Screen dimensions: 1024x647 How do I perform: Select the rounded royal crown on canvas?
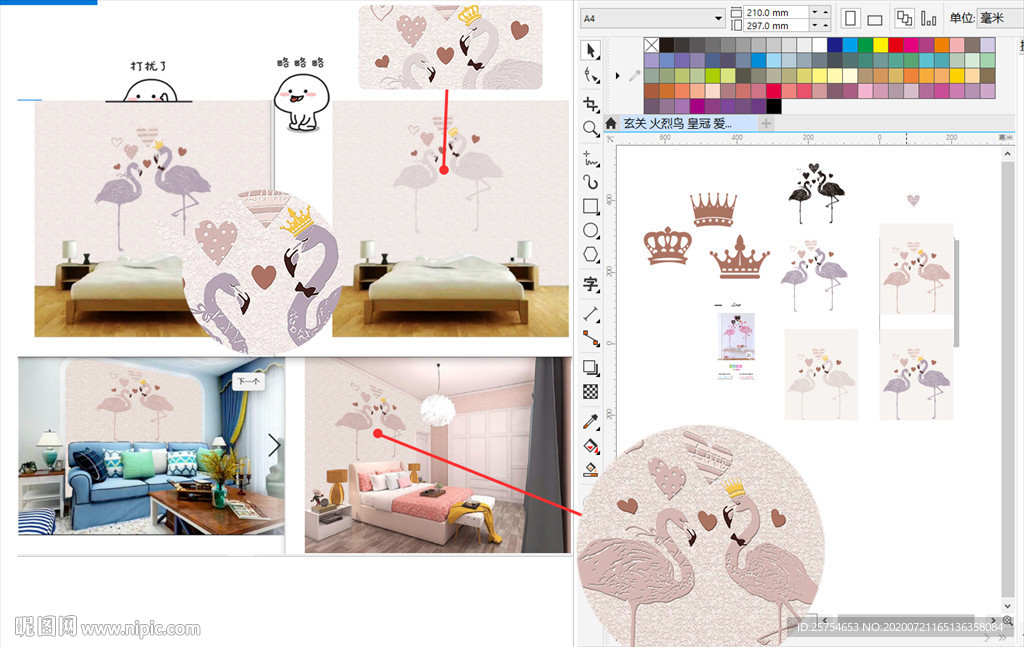[x=667, y=245]
